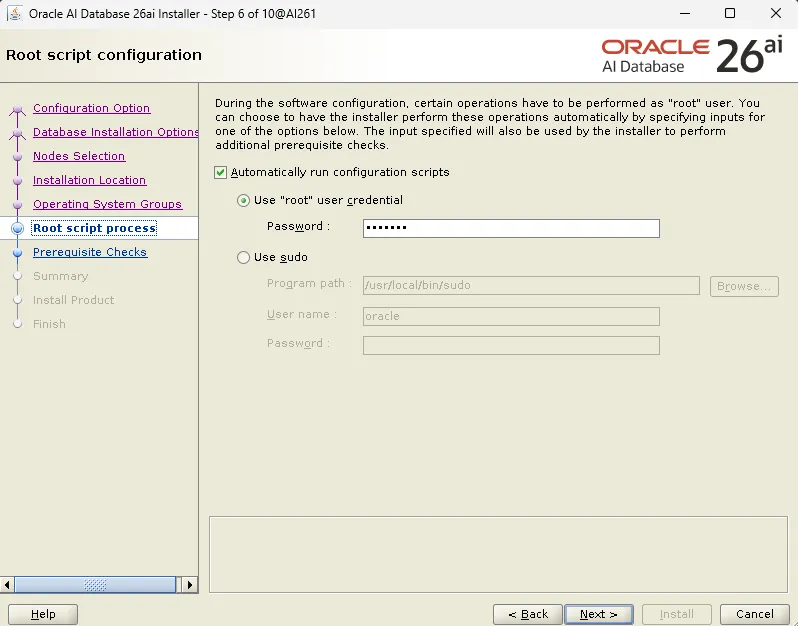Click the sidebar scrollbar right arrow
798x626 pixels.
click(190, 585)
